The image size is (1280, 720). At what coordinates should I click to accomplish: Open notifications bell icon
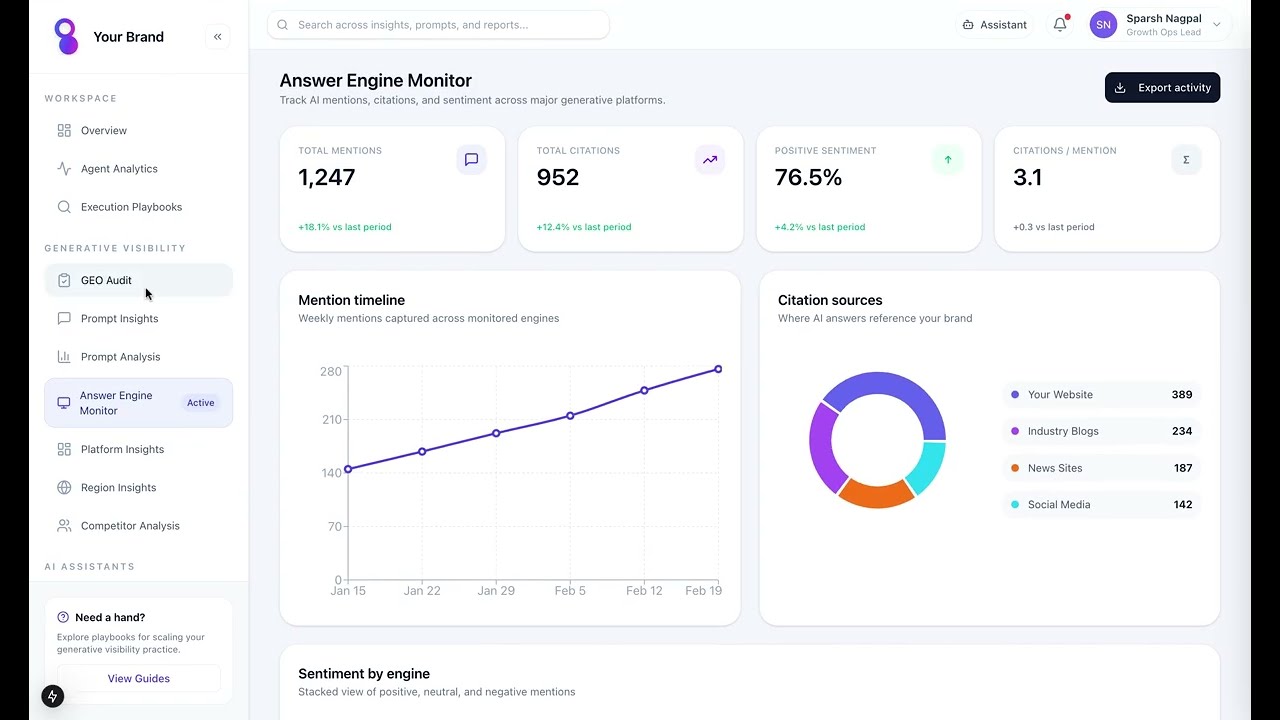(x=1060, y=25)
